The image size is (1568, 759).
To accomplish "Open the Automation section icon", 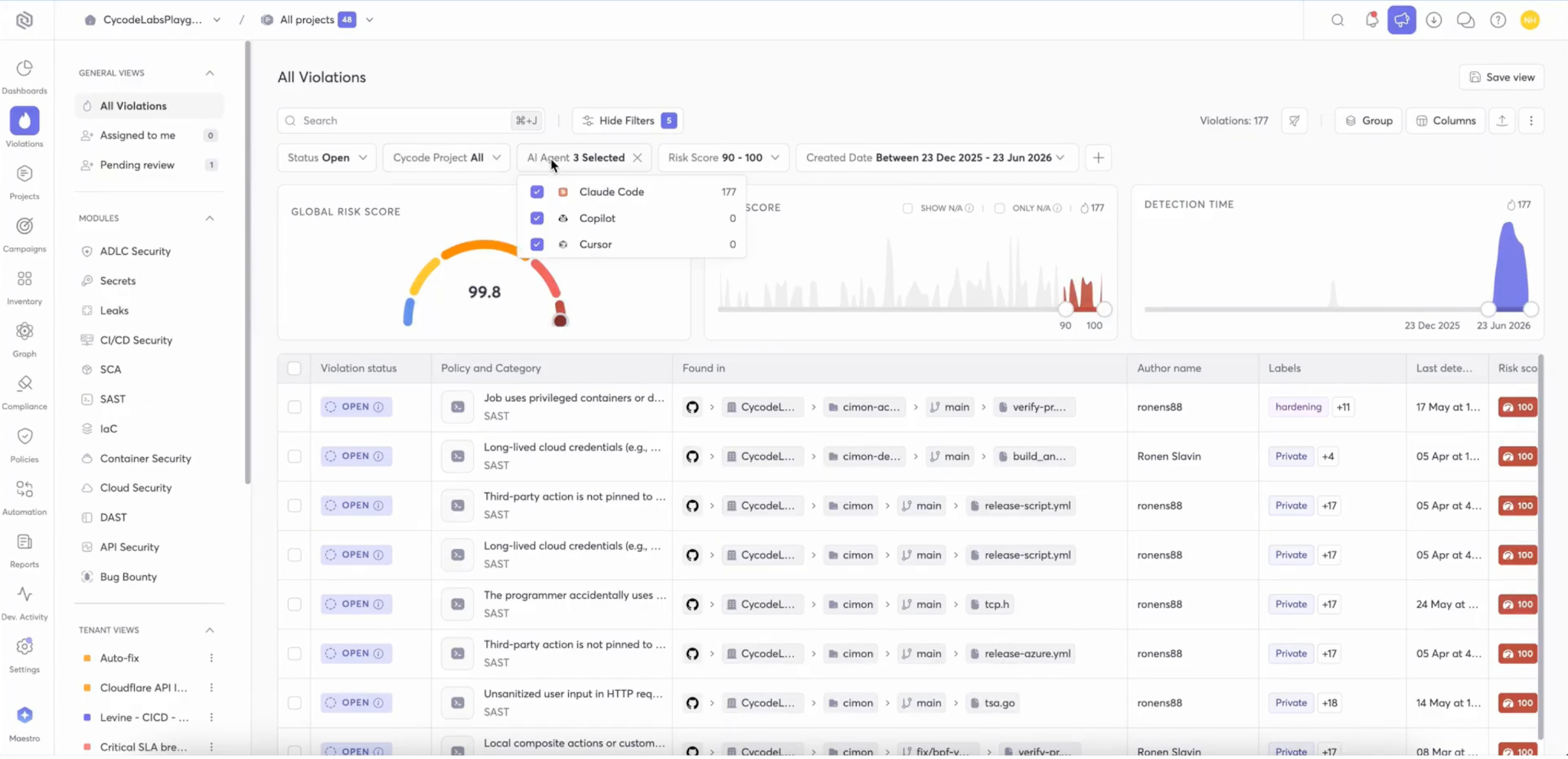I will (x=24, y=498).
